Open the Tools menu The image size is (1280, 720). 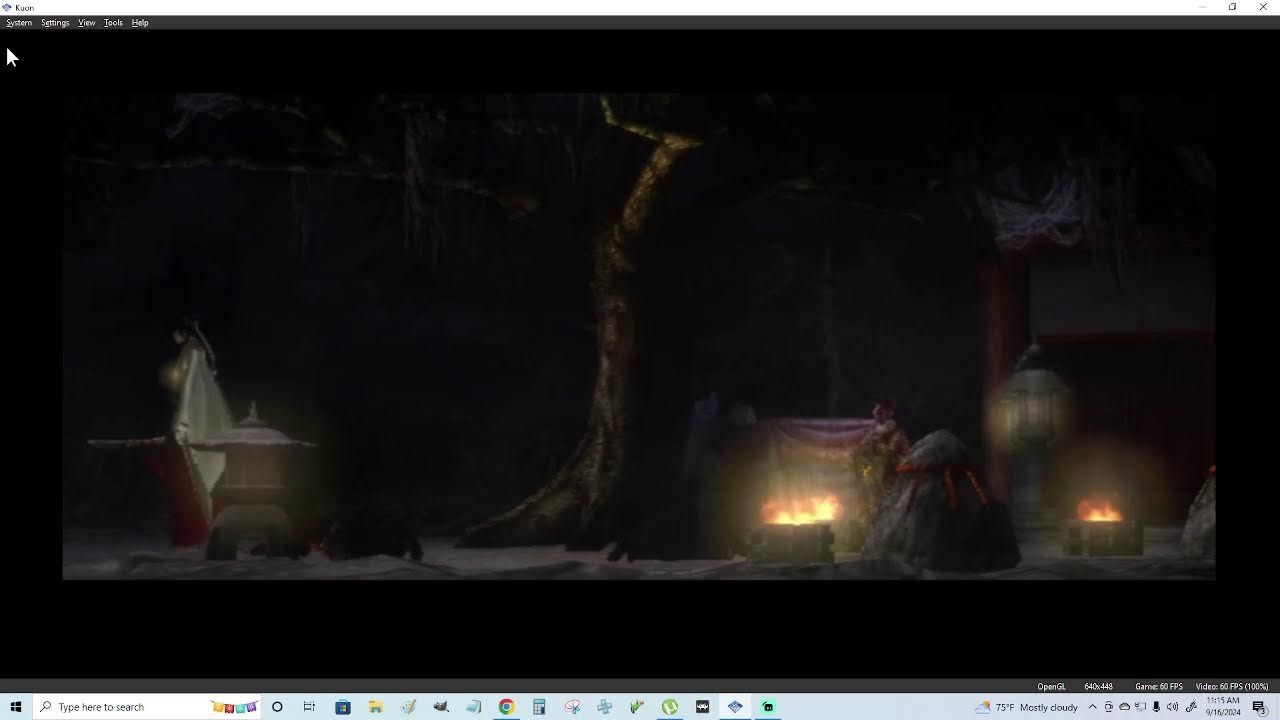pyautogui.click(x=113, y=22)
